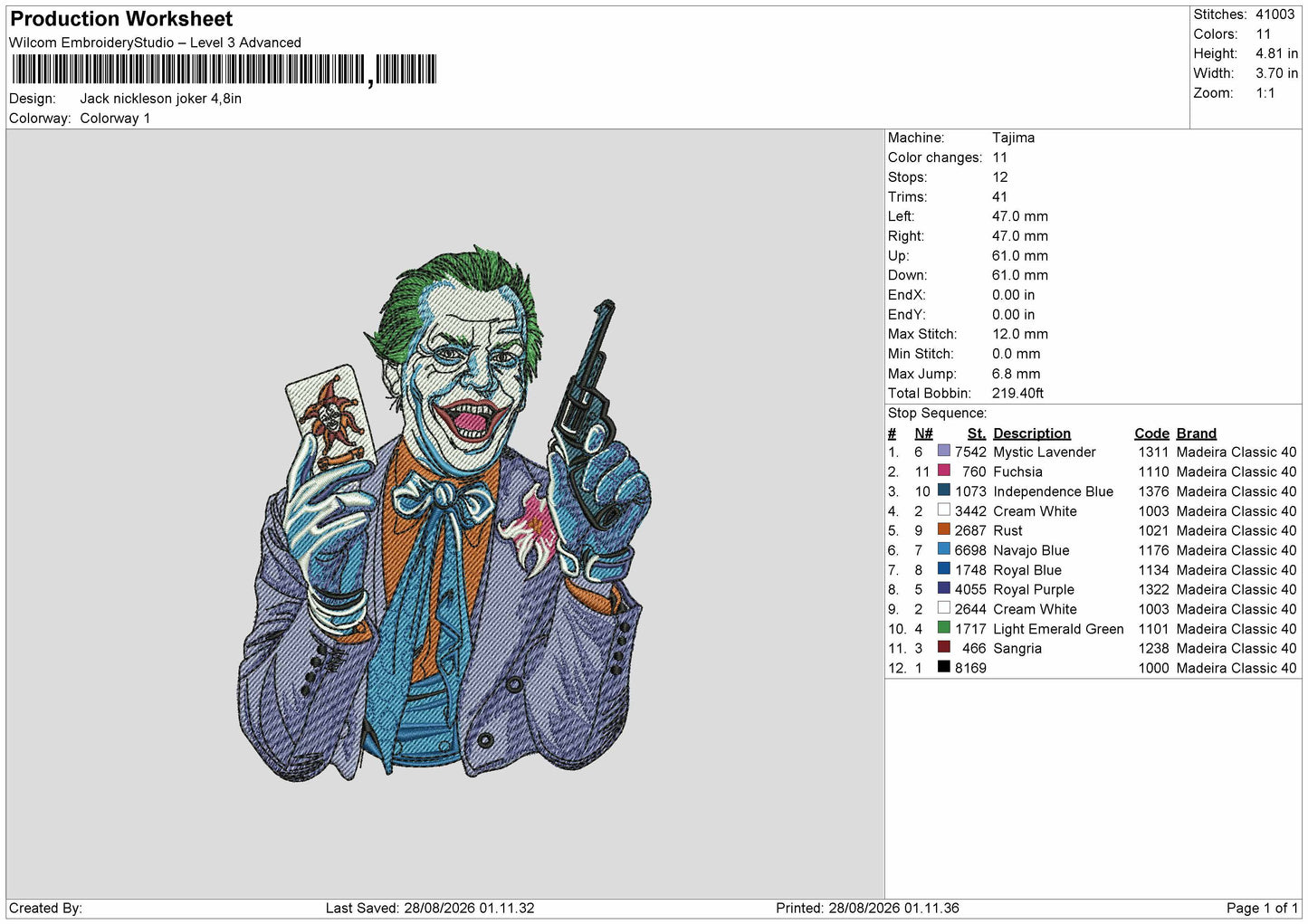Click the Navajo Blue color swatch

944,549
